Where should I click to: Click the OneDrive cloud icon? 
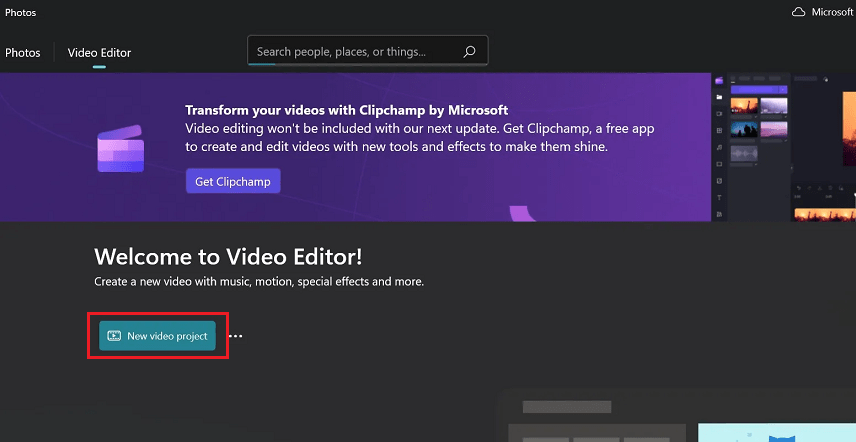(x=799, y=12)
